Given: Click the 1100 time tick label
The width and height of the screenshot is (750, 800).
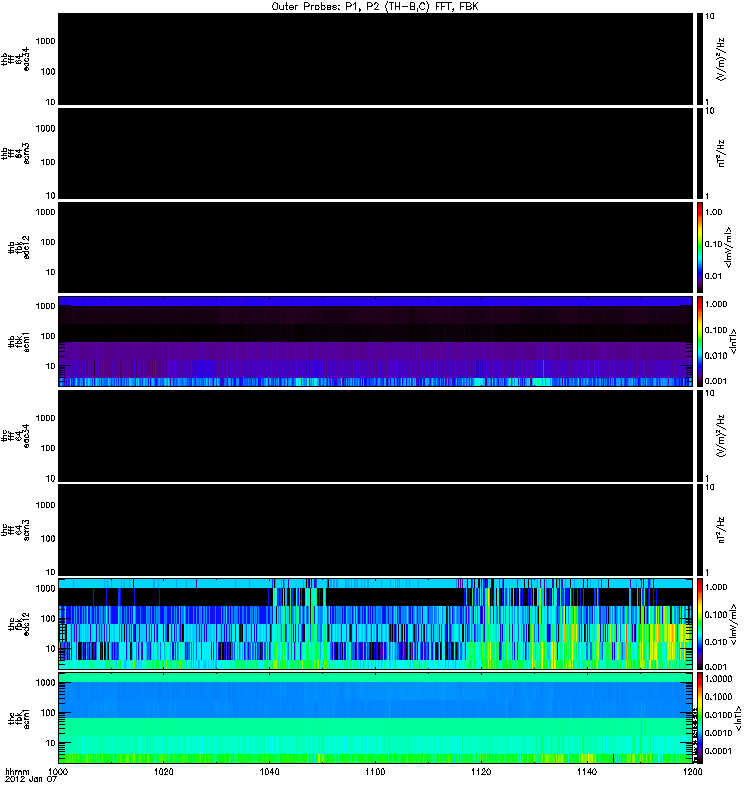Looking at the screenshot, I should coord(375,773).
